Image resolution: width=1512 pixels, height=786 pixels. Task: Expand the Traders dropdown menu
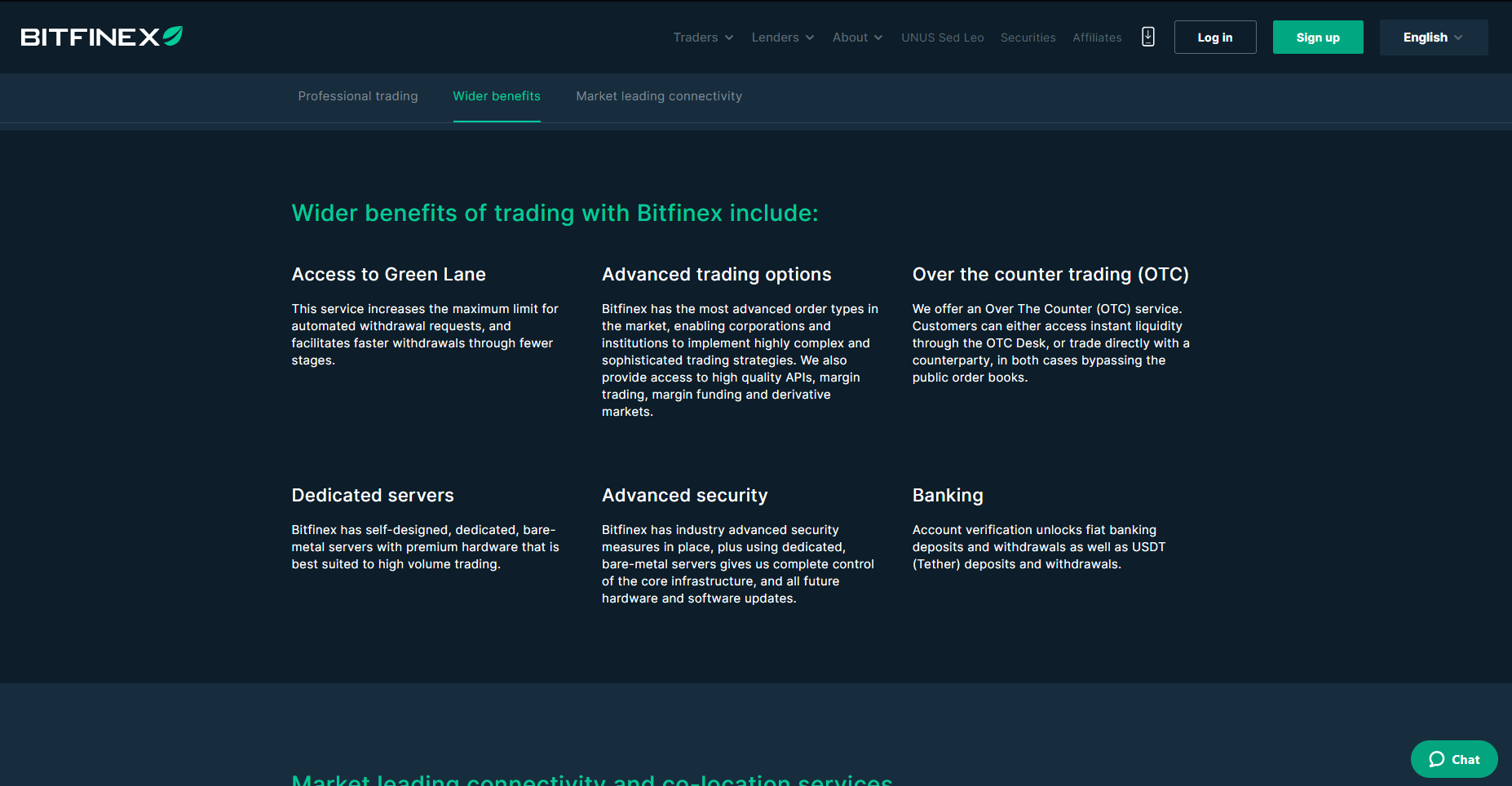click(x=703, y=38)
